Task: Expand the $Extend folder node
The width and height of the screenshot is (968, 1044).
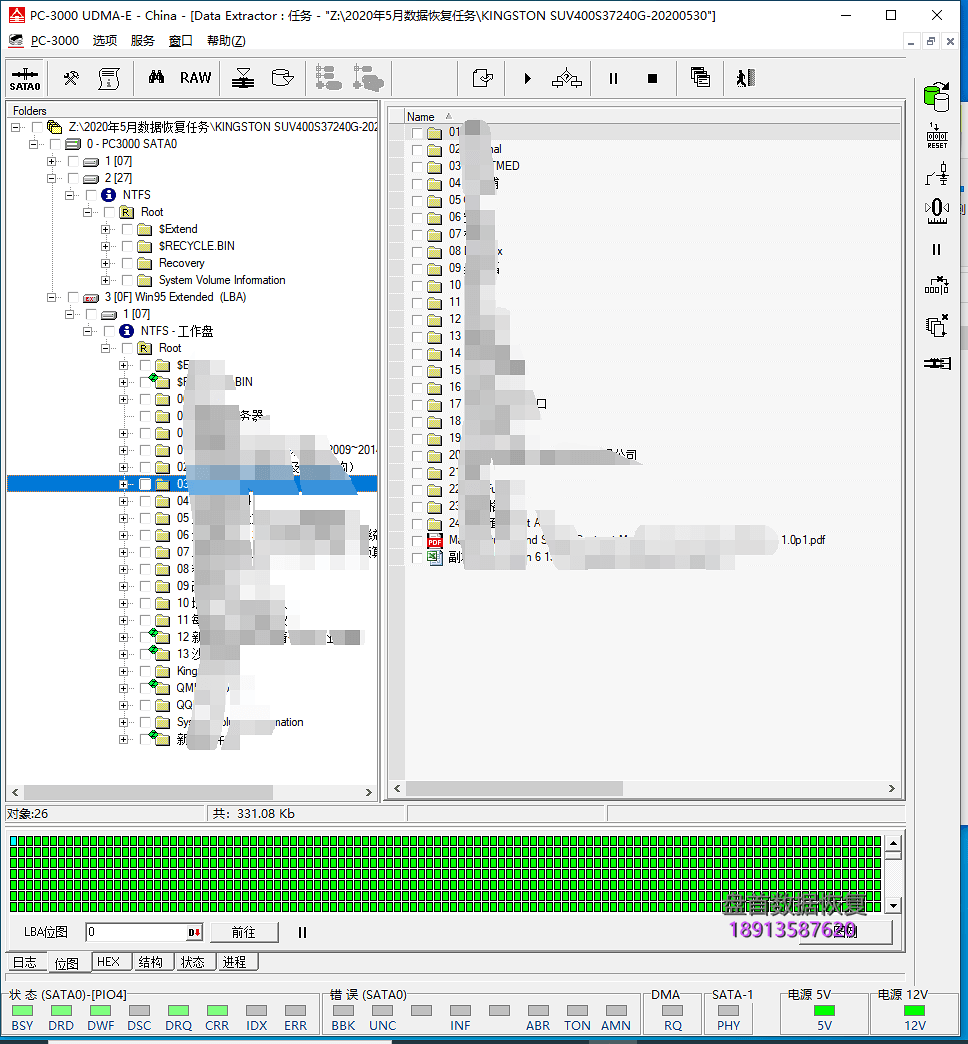Action: pyautogui.click(x=105, y=229)
